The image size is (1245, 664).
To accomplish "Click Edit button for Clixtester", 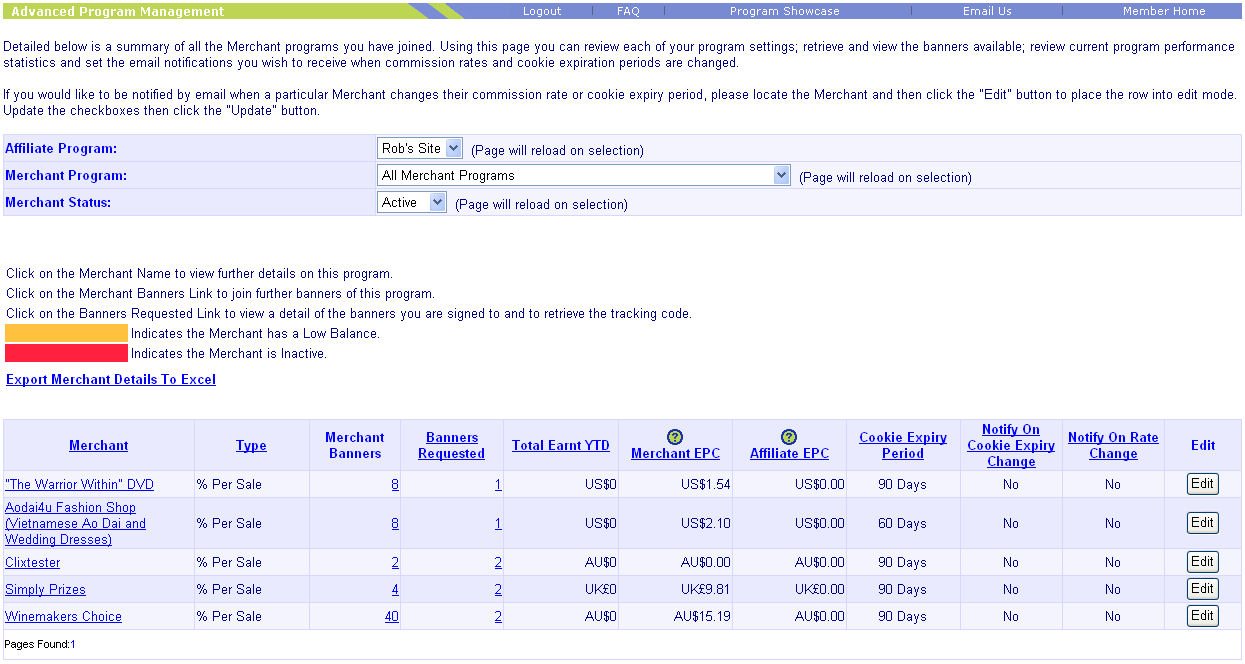I will click(1202, 562).
